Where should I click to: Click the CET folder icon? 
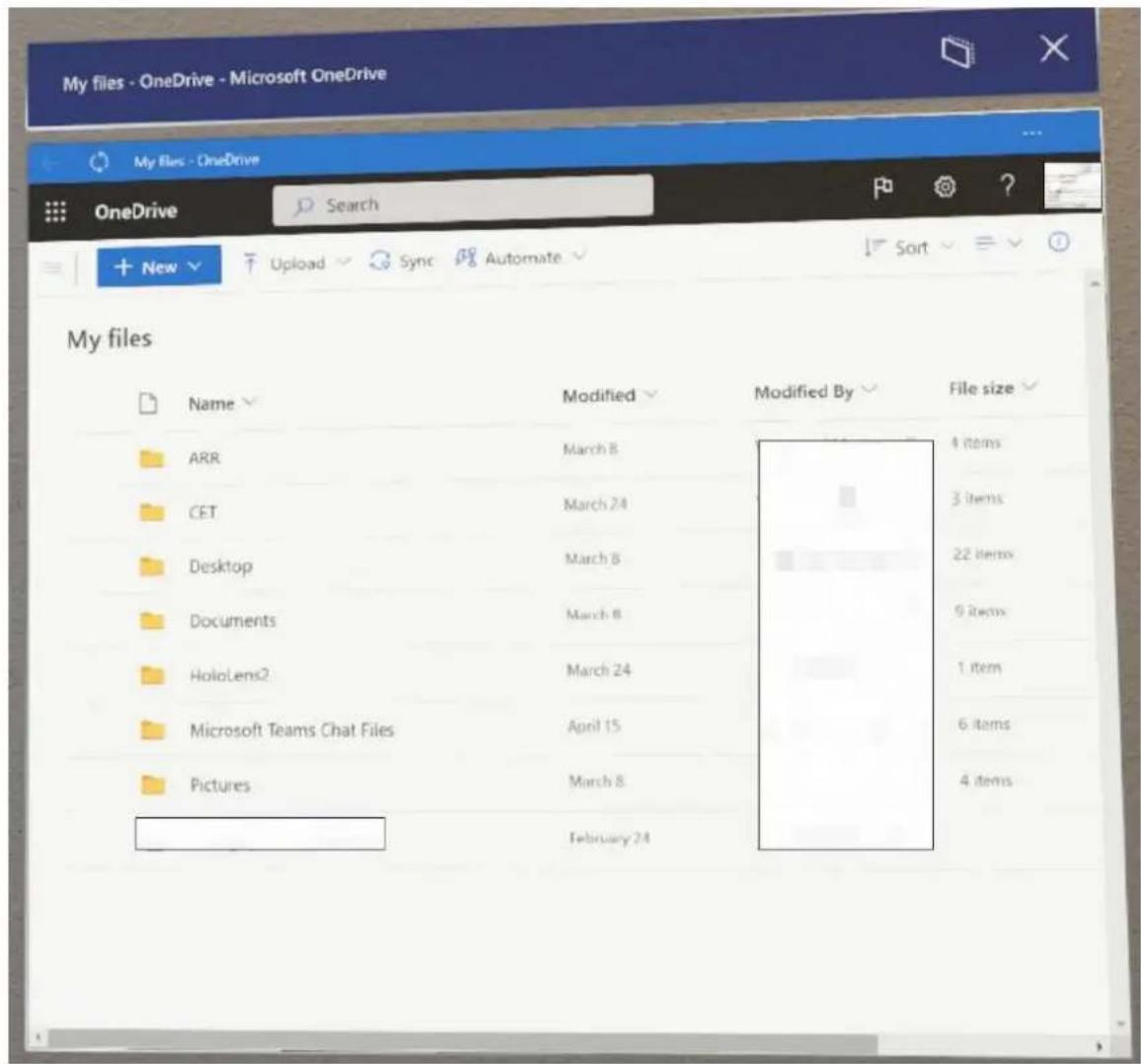point(151,511)
